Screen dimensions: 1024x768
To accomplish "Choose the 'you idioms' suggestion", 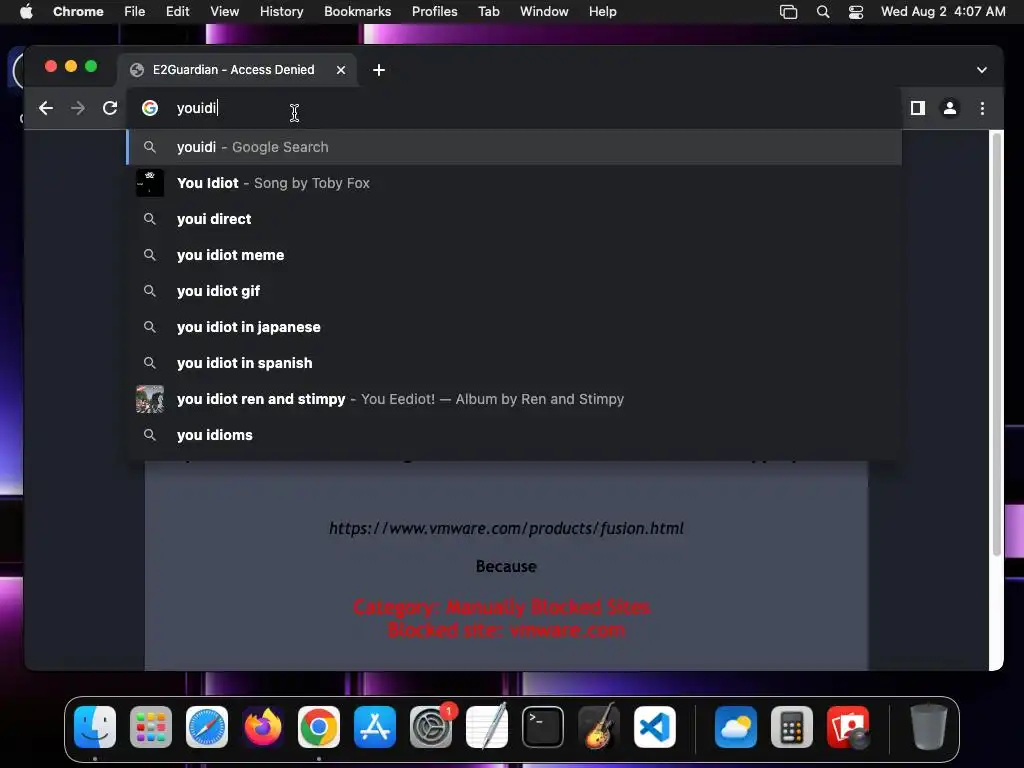I will tap(515, 434).
